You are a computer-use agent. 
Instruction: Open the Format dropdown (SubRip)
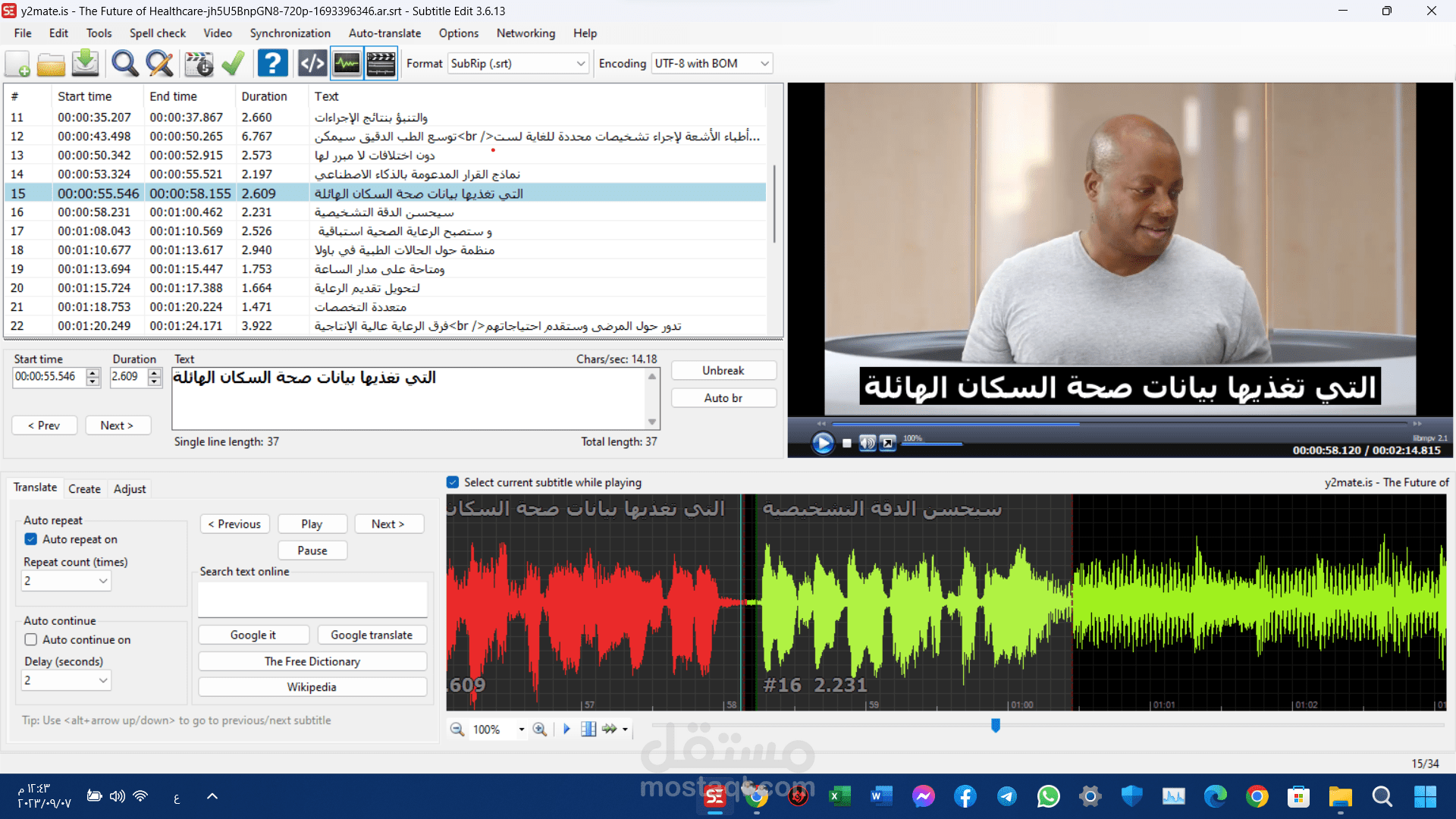click(518, 64)
